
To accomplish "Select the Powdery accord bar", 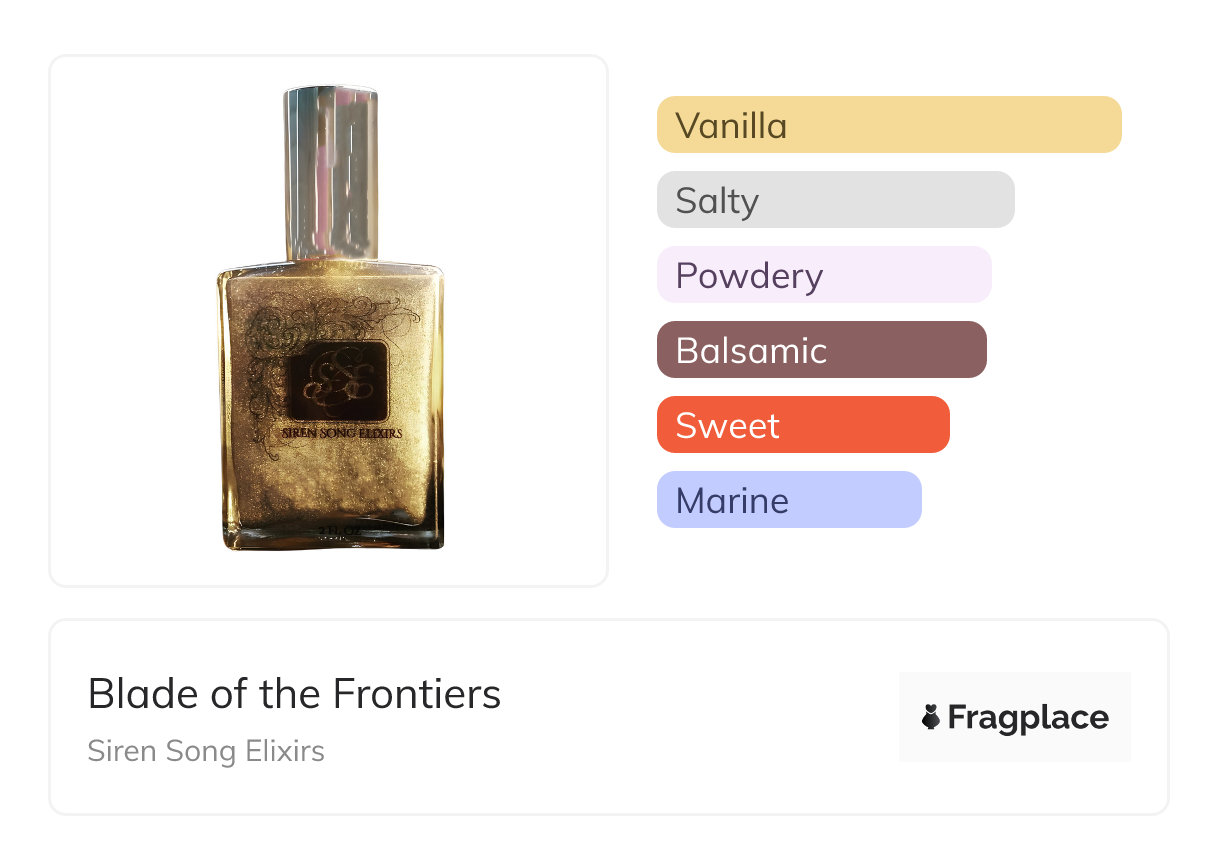I will click(x=824, y=275).
